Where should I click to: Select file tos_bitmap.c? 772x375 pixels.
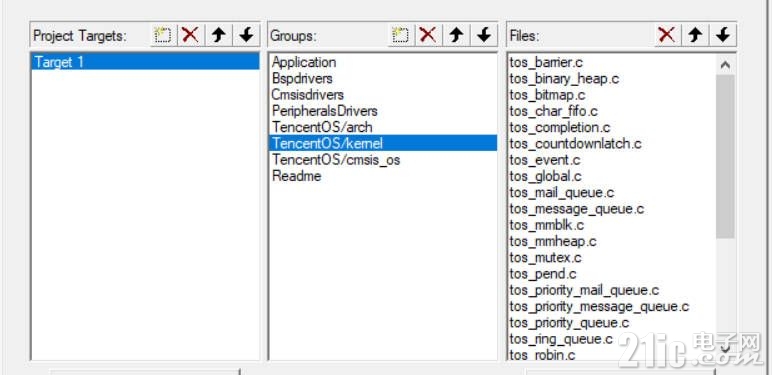tap(547, 95)
